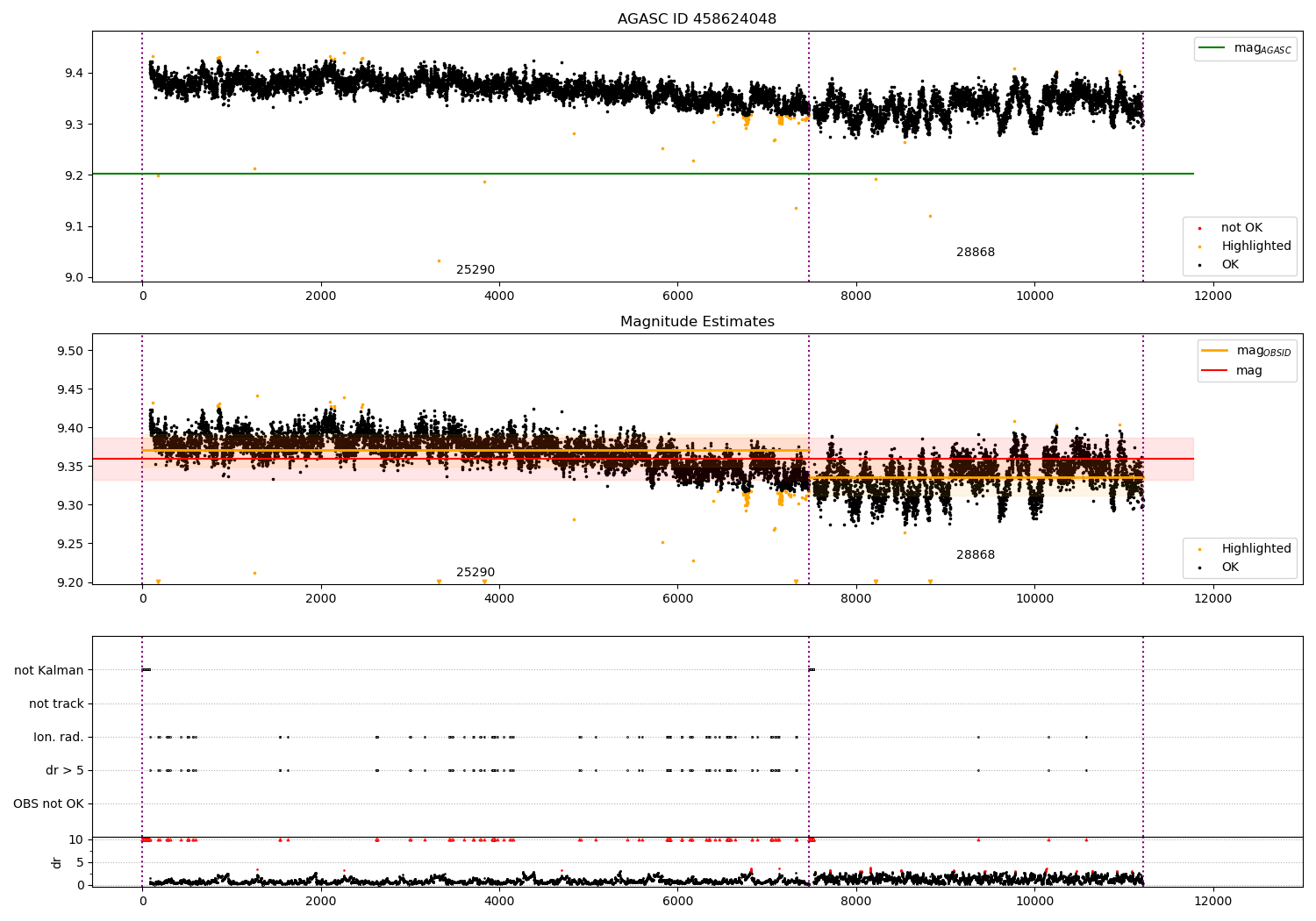Click the orange line sample beside mag OBSID
Viewport: 1316px width, 921px height.
(1215, 351)
